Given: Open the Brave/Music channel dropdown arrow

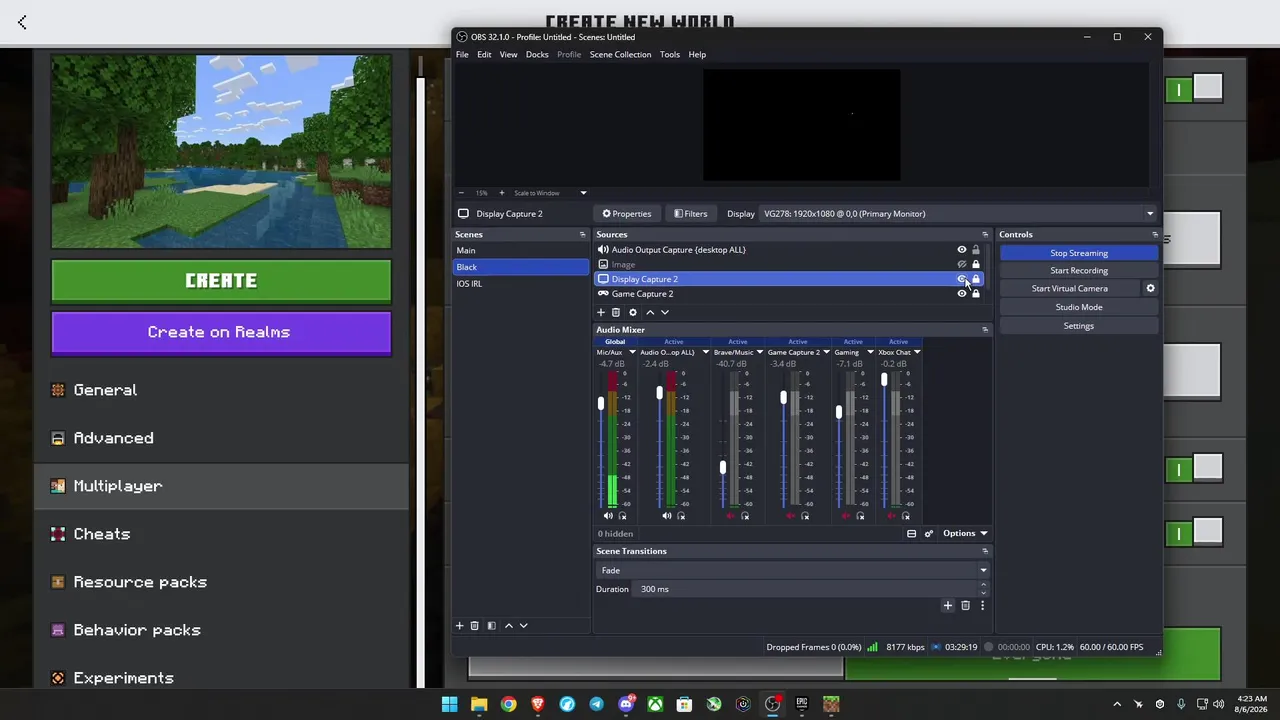Looking at the screenshot, I should point(760,352).
